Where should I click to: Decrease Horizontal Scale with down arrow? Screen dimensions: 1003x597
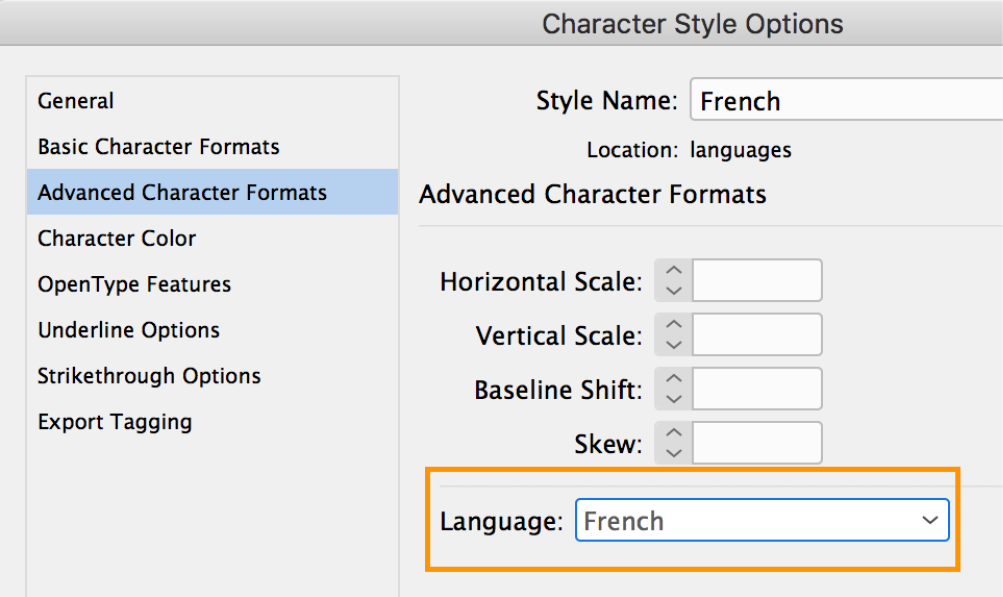pos(674,291)
